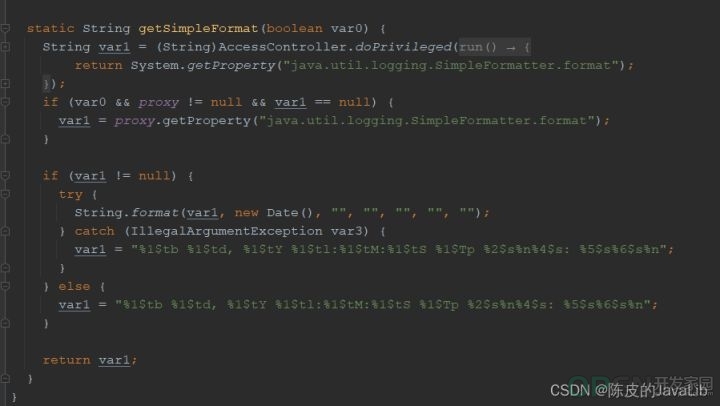Collapse the getSimpleFormat method fold marker

pos(6,28)
